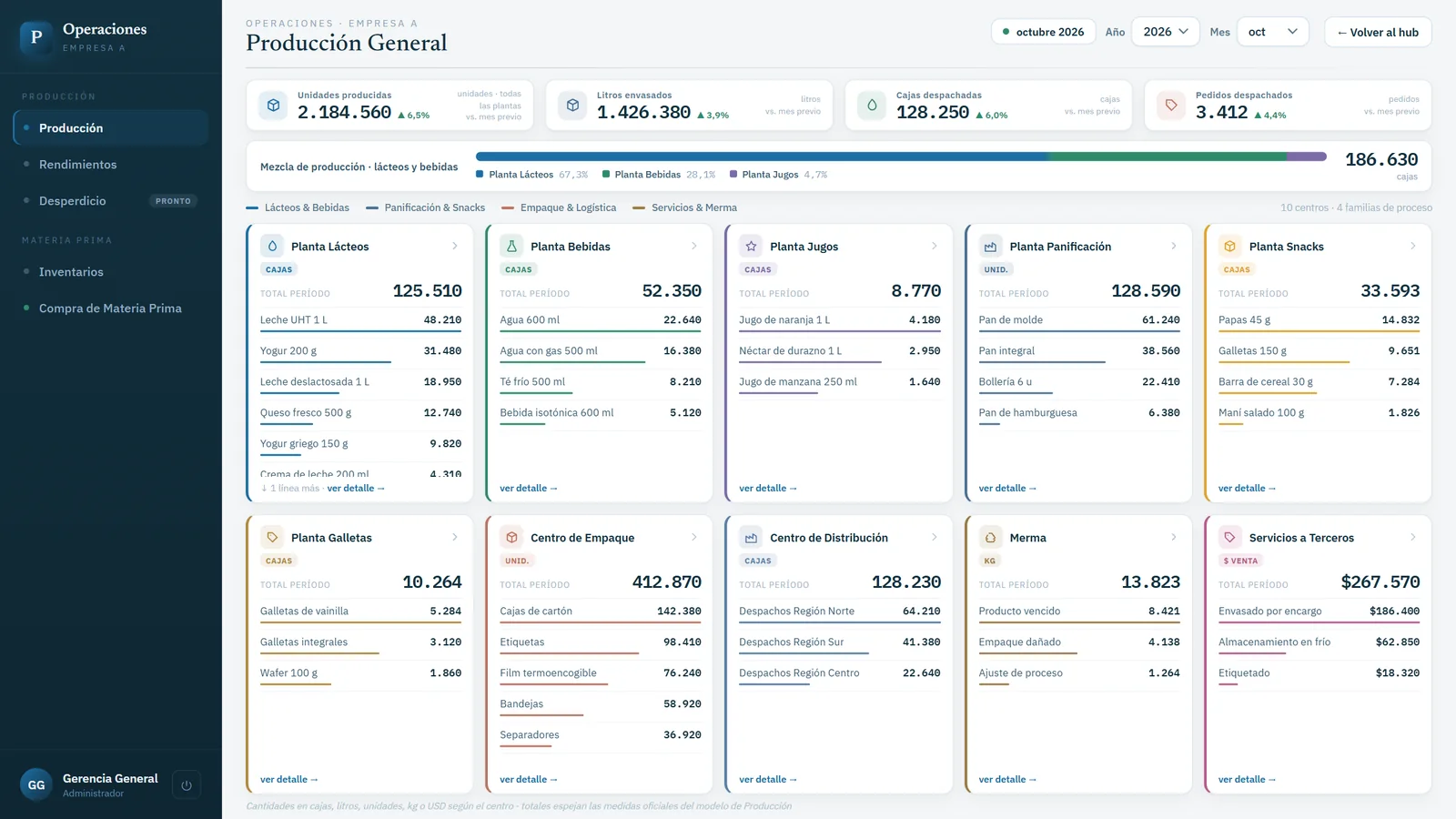1456x819 pixels.
Task: Click the Centro de Distribución icon
Action: [x=751, y=537]
